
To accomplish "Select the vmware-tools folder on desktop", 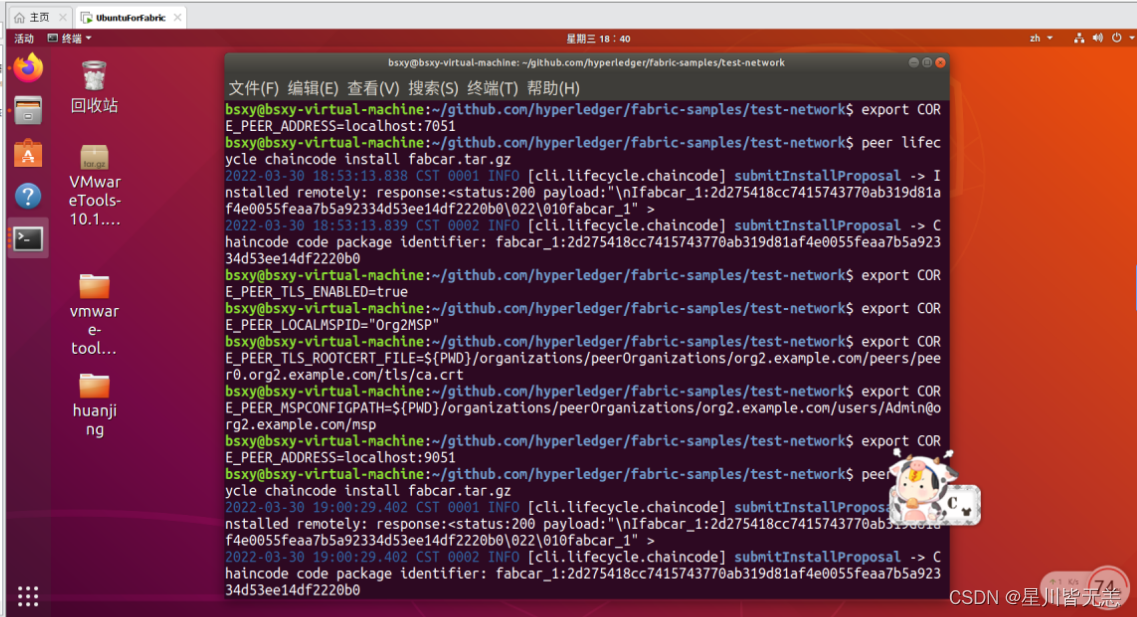I will click(94, 314).
